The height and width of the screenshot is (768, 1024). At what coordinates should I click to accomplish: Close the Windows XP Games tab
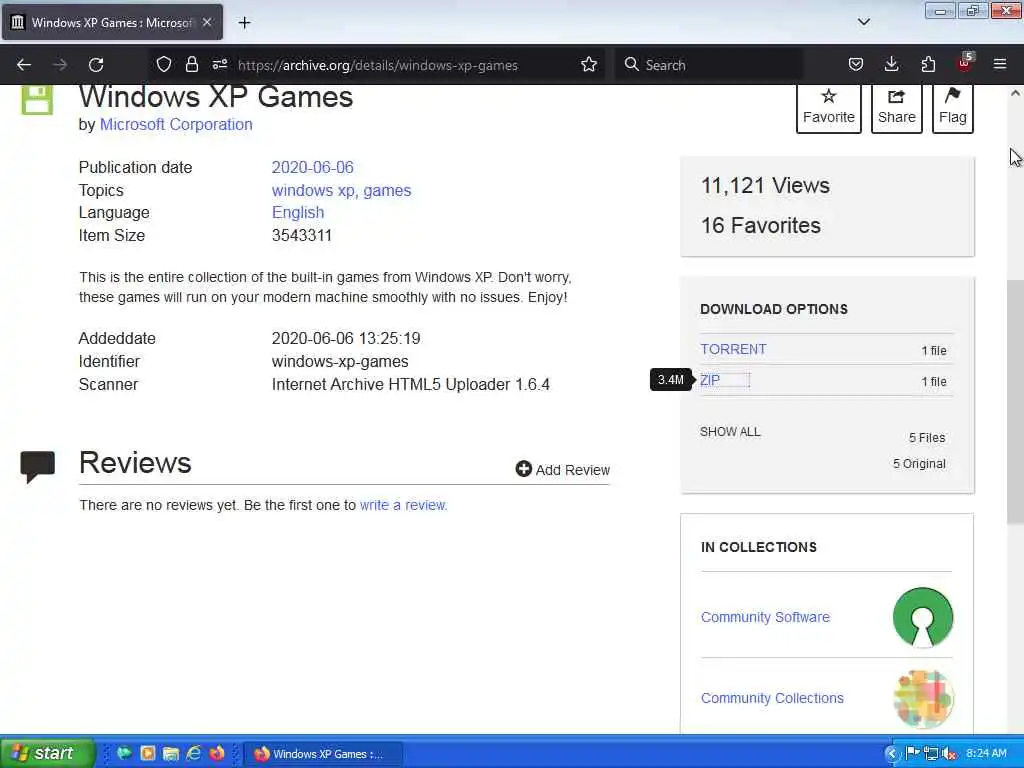(x=207, y=22)
